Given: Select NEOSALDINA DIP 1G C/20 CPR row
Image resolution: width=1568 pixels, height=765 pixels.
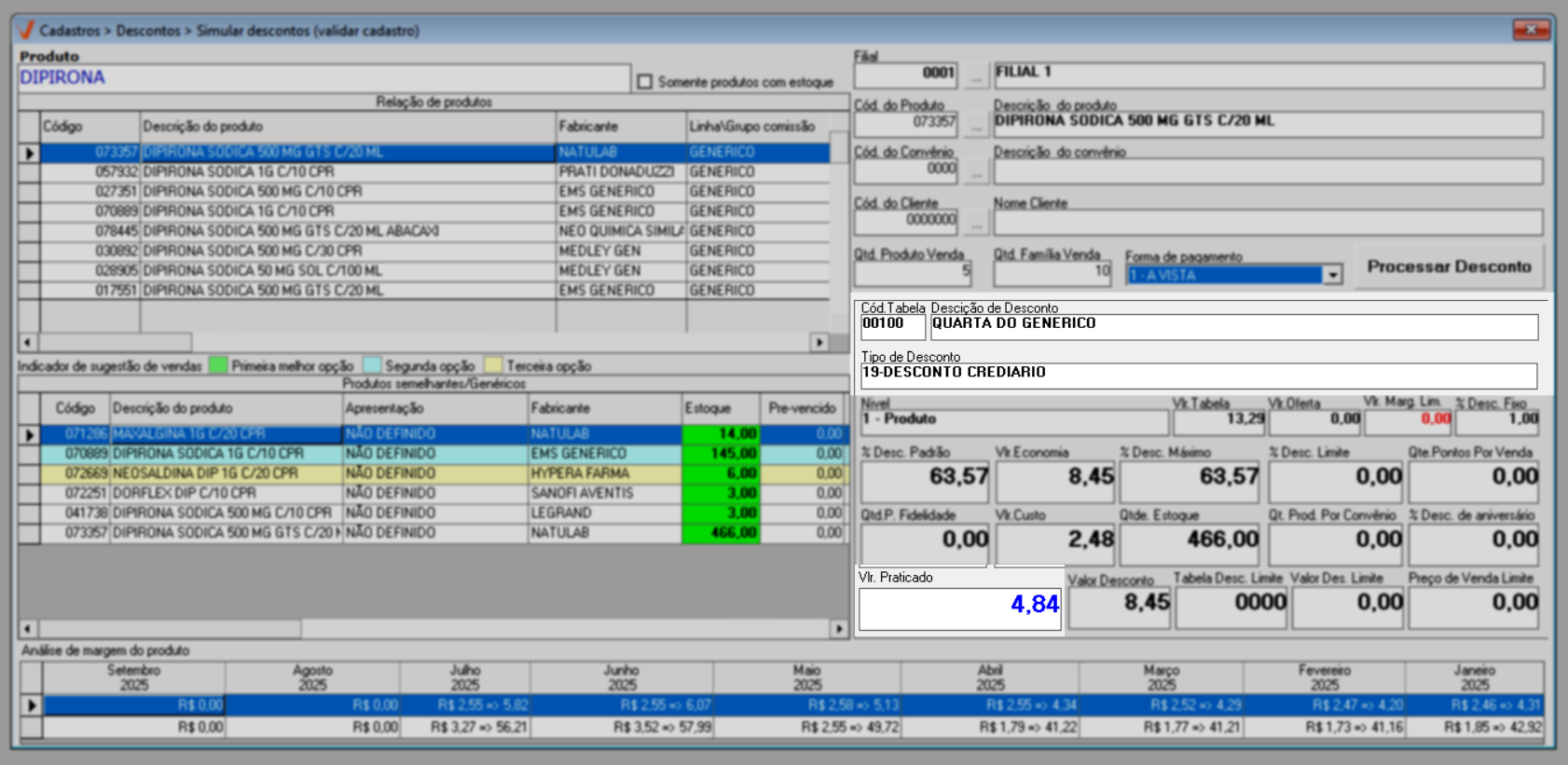Looking at the screenshot, I should (225, 473).
